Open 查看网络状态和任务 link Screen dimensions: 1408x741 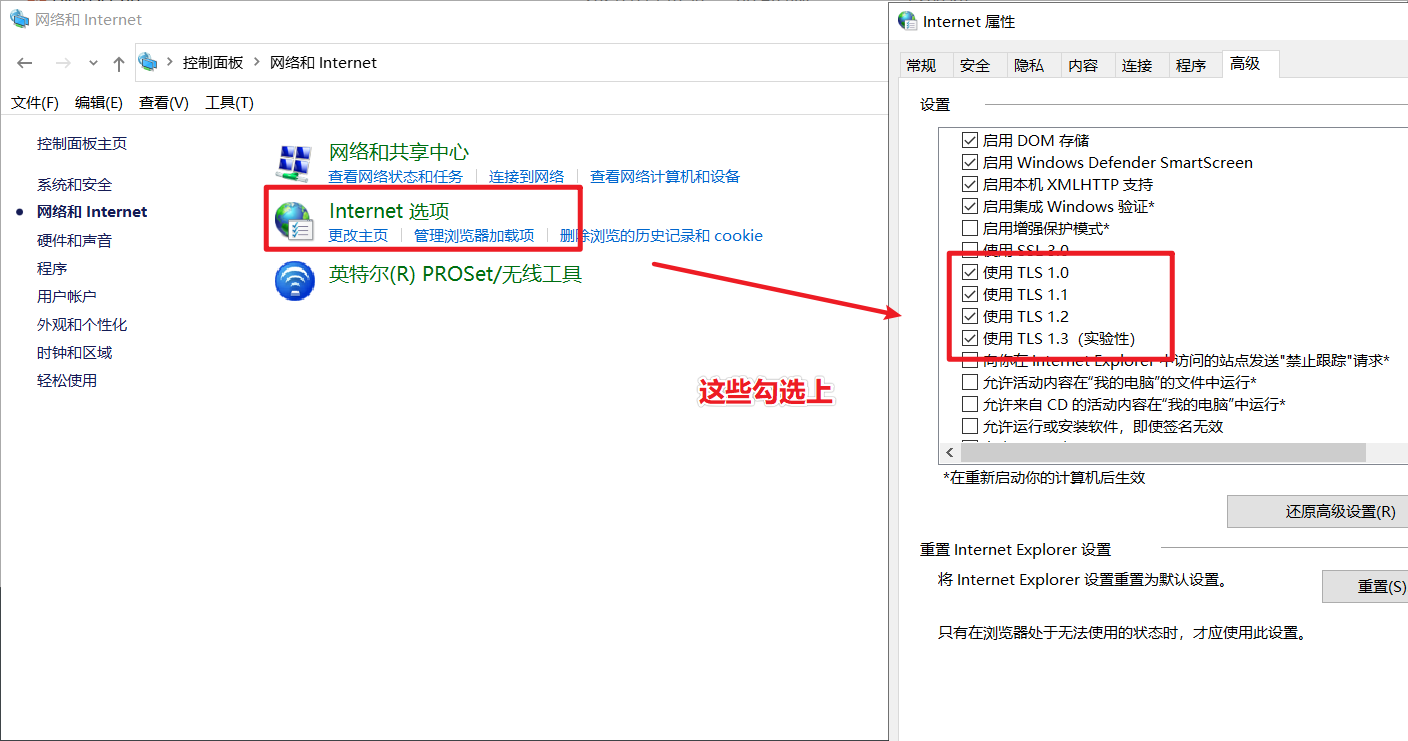(396, 177)
